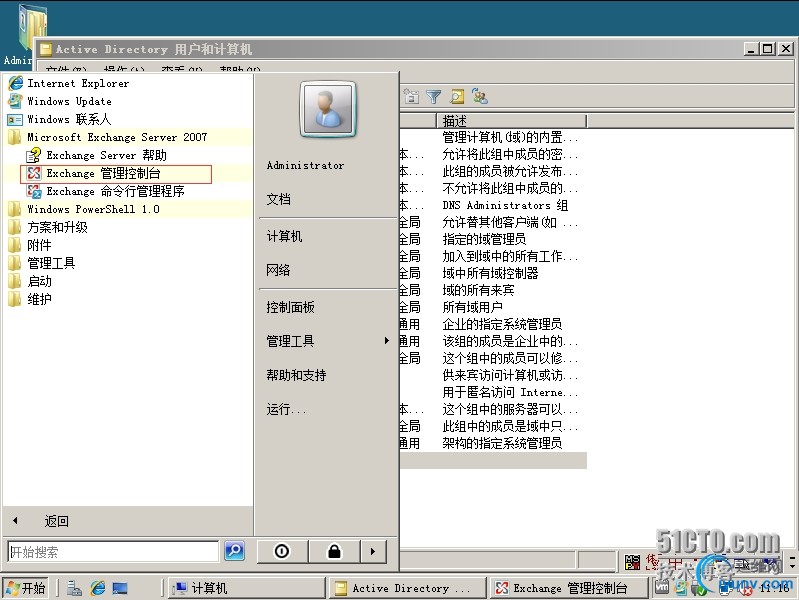The height and width of the screenshot is (600, 799).
Task: Select the row 域中所有域控制器
Action: (490, 273)
